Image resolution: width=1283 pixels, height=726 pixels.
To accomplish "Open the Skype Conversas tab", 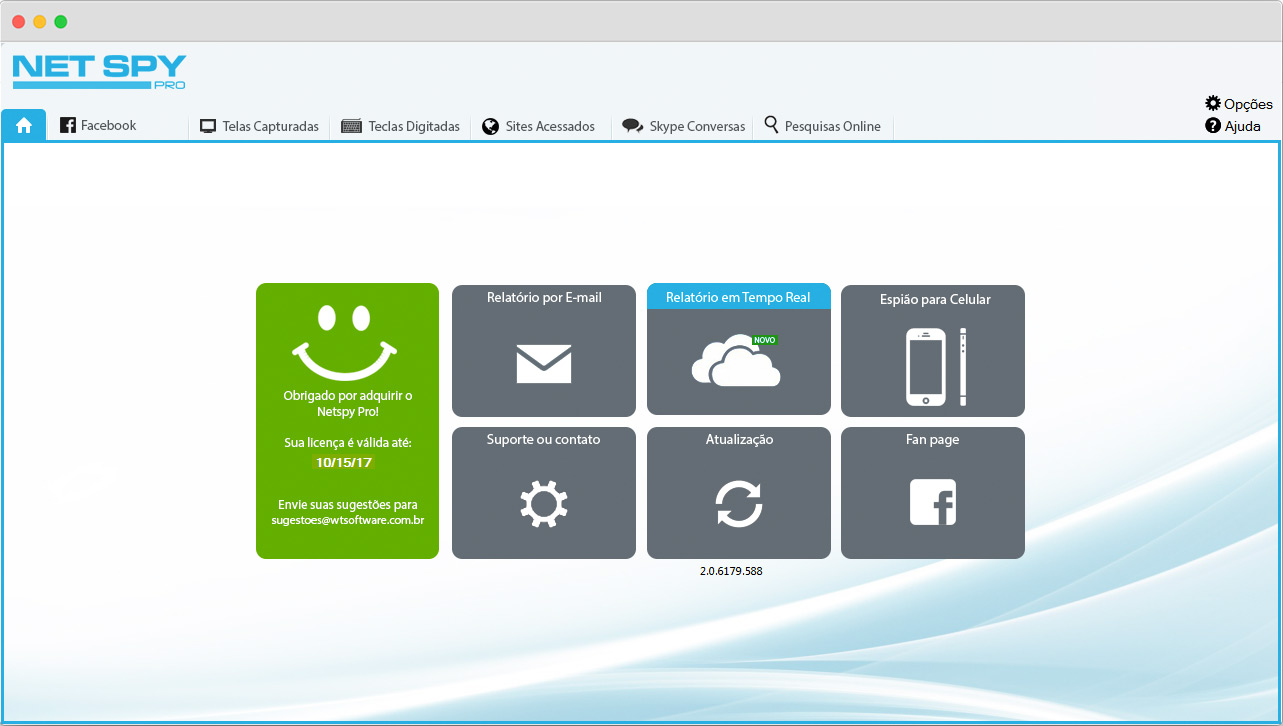I will coord(684,127).
